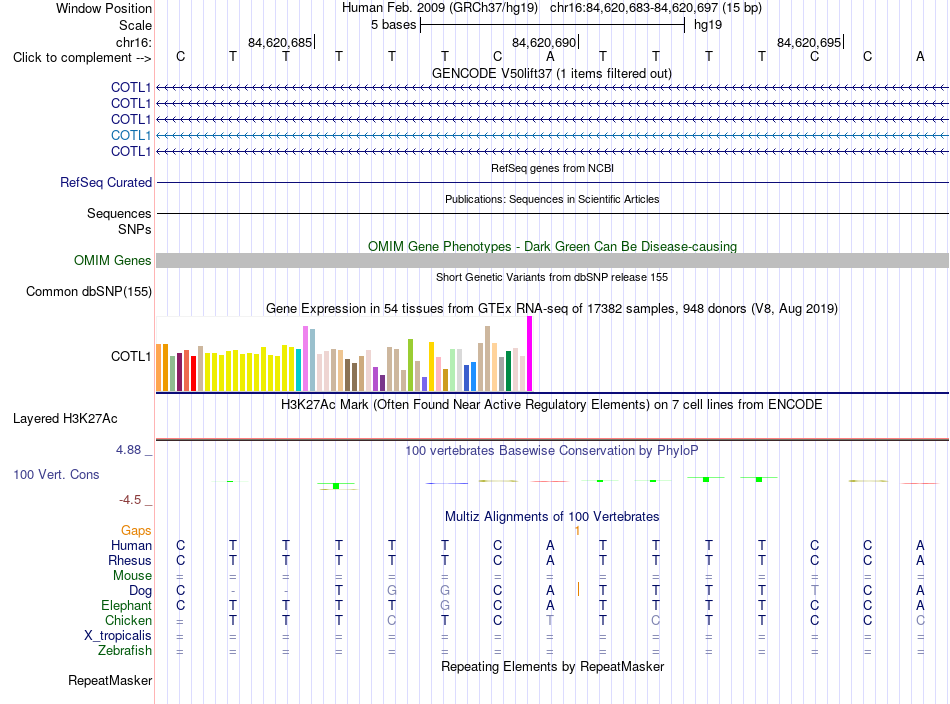Click the OMIM Genes track label
The height and width of the screenshot is (704, 950).
(112, 261)
